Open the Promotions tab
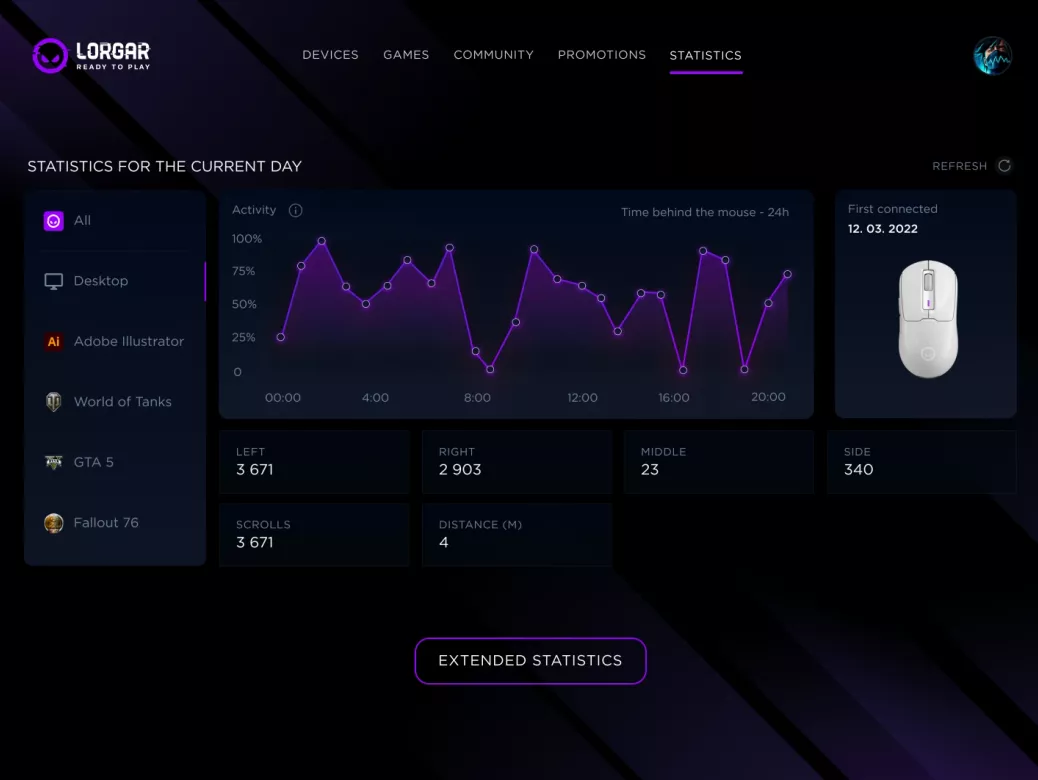The height and width of the screenshot is (780, 1038). point(602,55)
